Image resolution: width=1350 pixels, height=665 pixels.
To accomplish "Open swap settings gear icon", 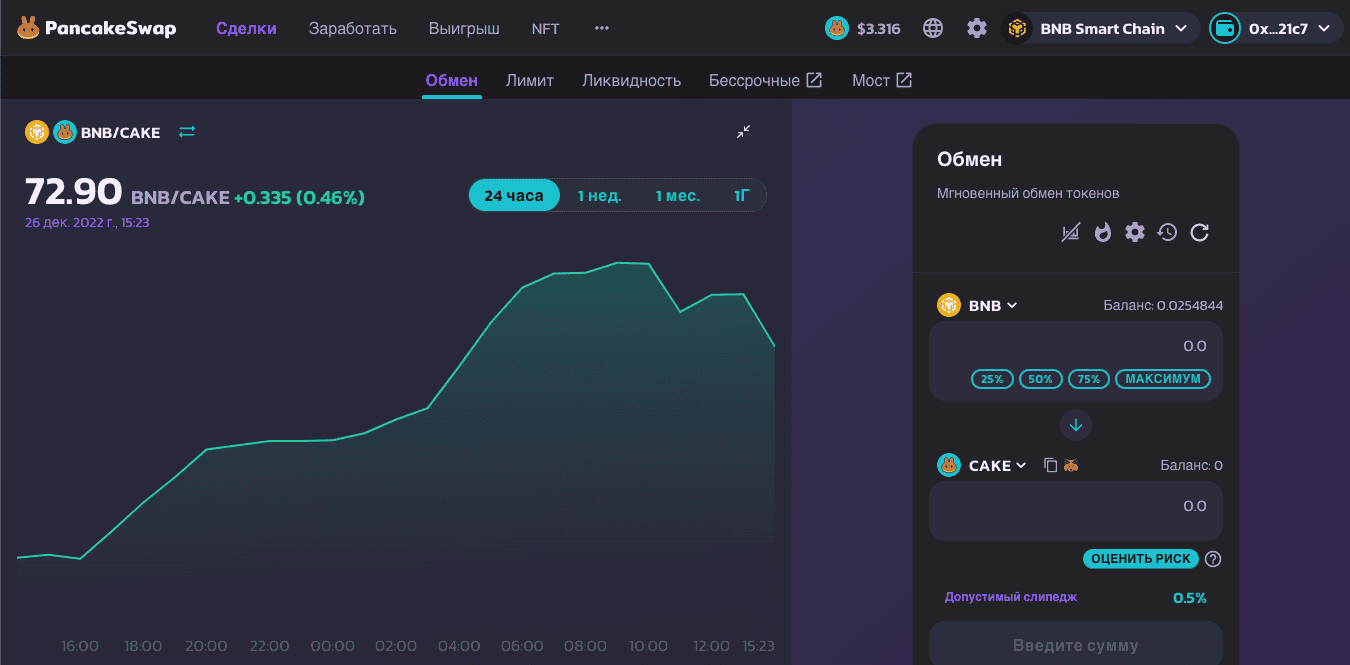I will 1135,232.
